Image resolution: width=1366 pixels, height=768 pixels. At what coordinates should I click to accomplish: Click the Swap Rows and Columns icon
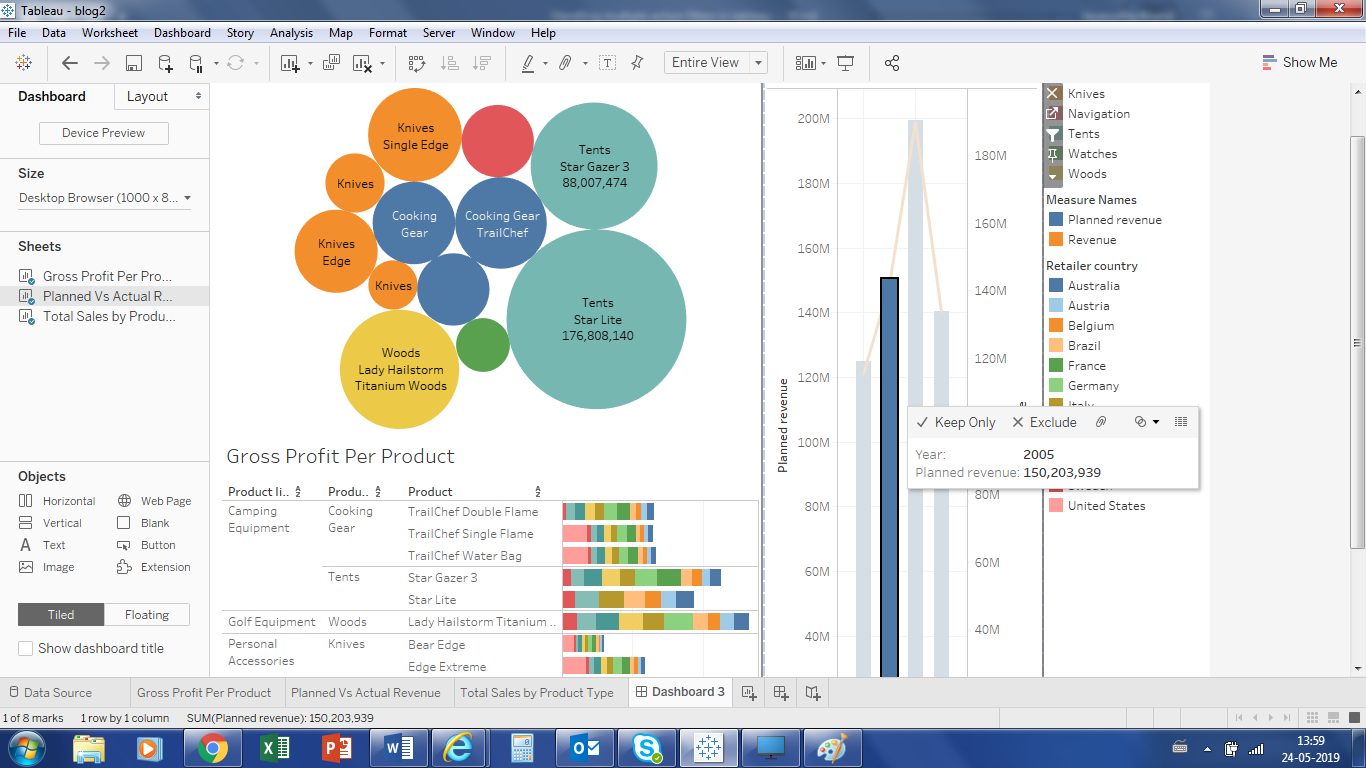[417, 62]
